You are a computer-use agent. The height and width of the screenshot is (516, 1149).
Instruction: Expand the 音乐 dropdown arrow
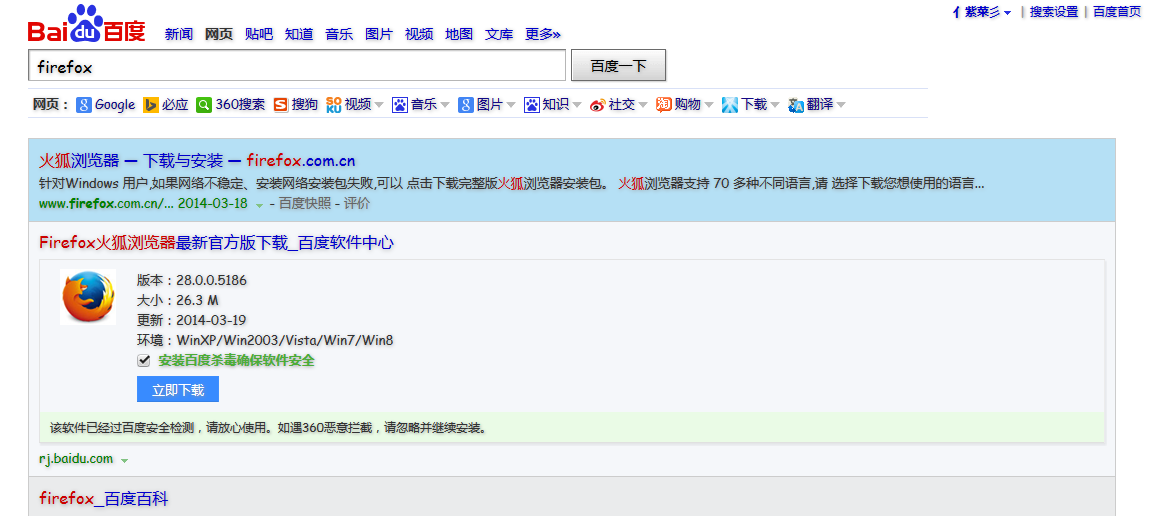(x=445, y=106)
